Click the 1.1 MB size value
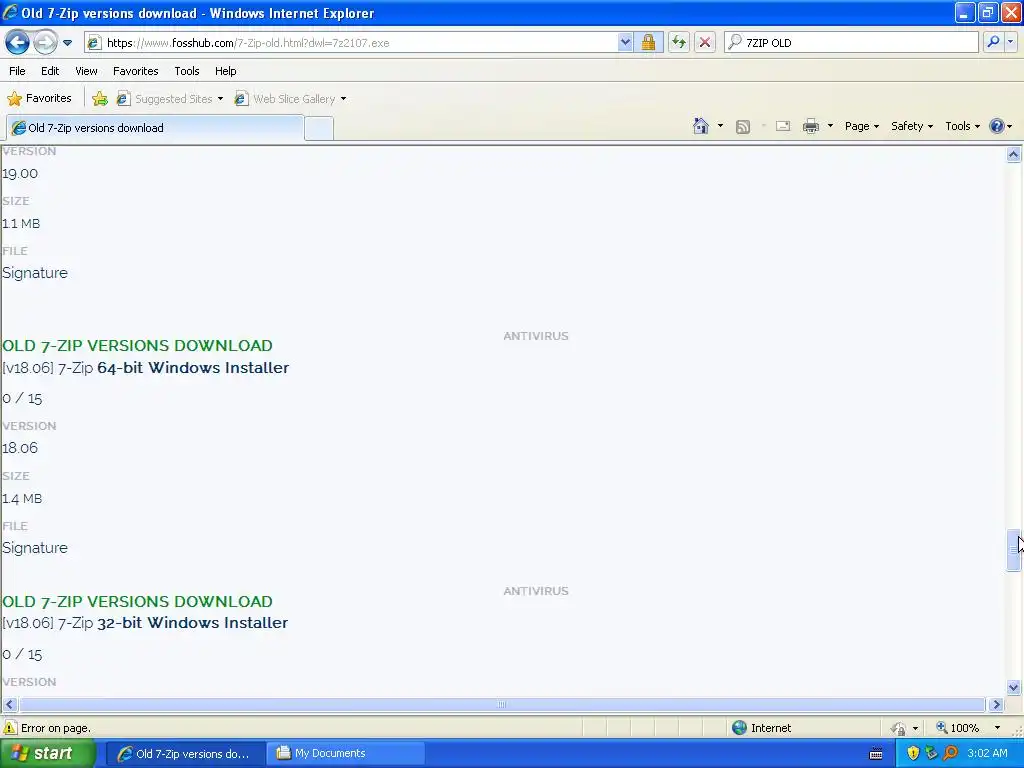The width and height of the screenshot is (1024, 768). (x=21, y=224)
